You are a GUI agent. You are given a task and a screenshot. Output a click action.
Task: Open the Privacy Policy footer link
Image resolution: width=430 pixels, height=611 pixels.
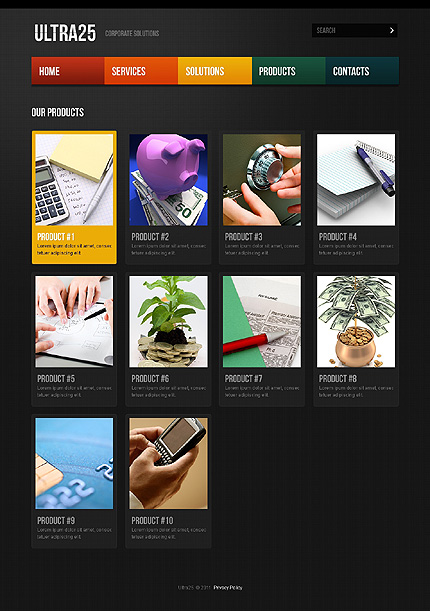pyautogui.click(x=228, y=587)
